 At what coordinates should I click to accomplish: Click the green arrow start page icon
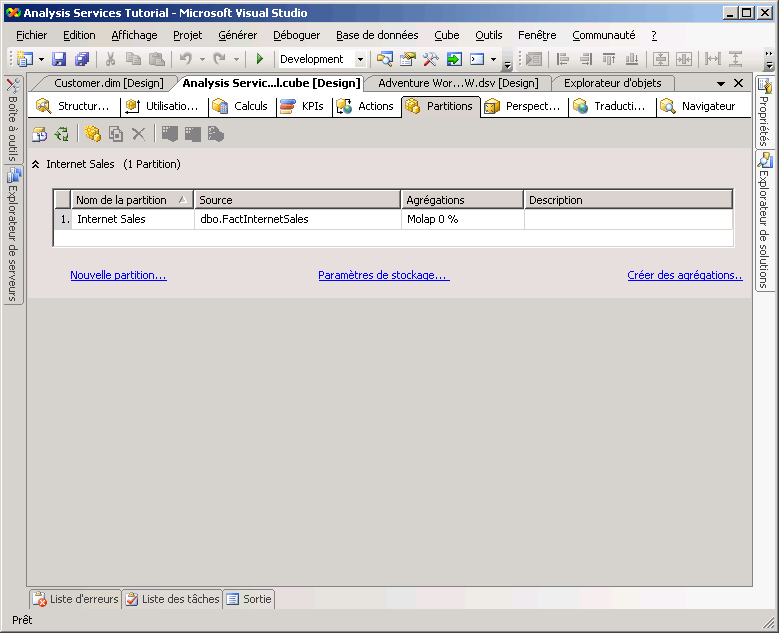click(454, 59)
